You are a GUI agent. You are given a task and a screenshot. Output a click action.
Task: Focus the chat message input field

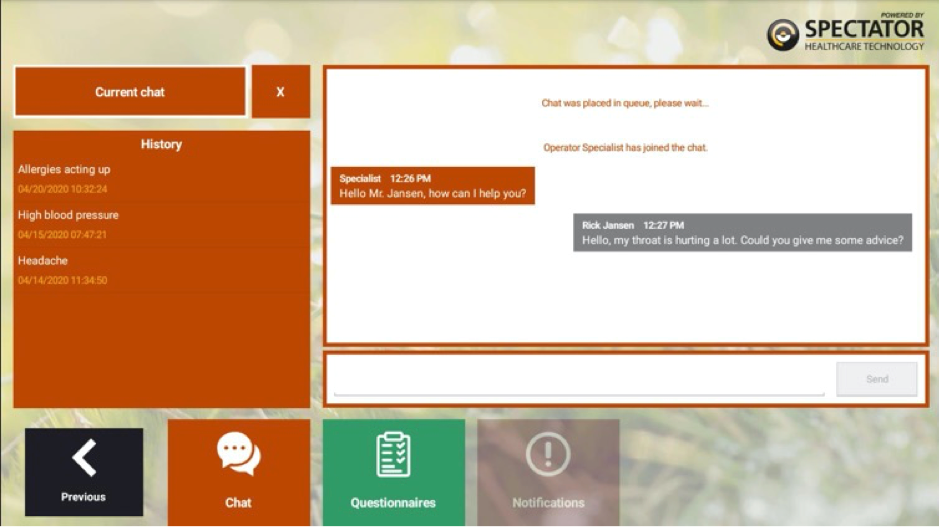pos(578,379)
